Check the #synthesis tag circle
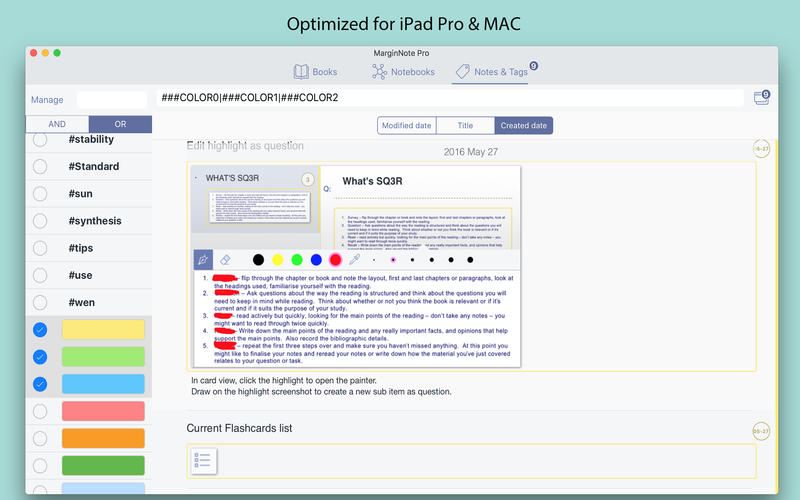The height and width of the screenshot is (500, 800). [40, 221]
